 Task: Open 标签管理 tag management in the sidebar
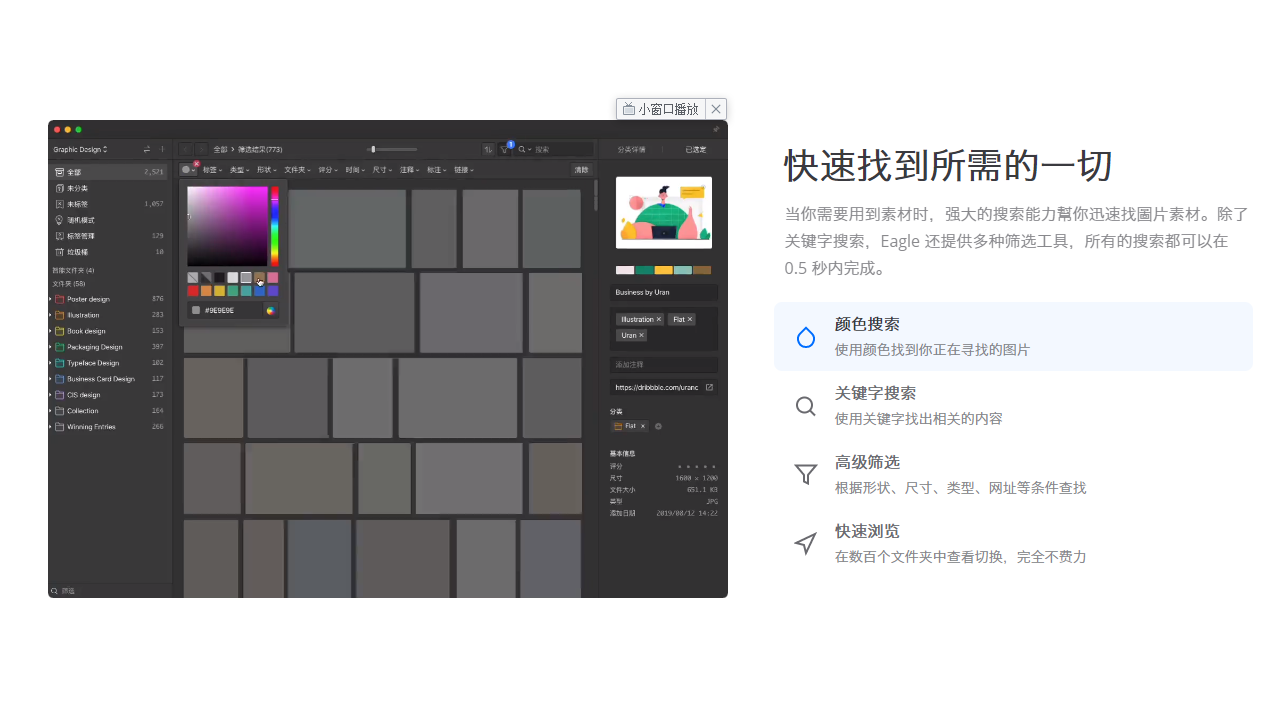point(83,235)
